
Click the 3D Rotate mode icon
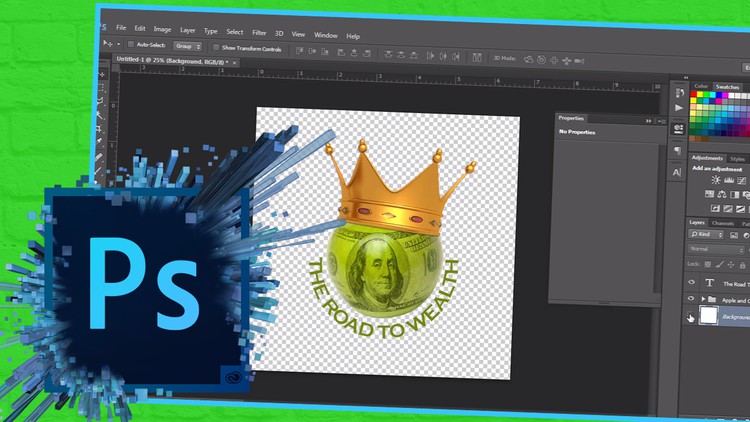coord(529,59)
